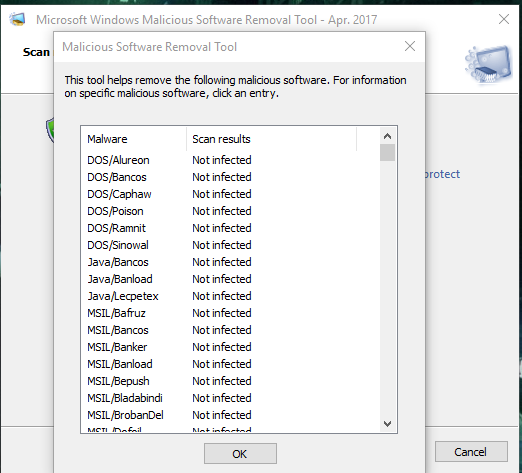Viewport: 522px width, 473px height.
Task: Select the MSIL/Bepush entry
Action: coord(118,381)
